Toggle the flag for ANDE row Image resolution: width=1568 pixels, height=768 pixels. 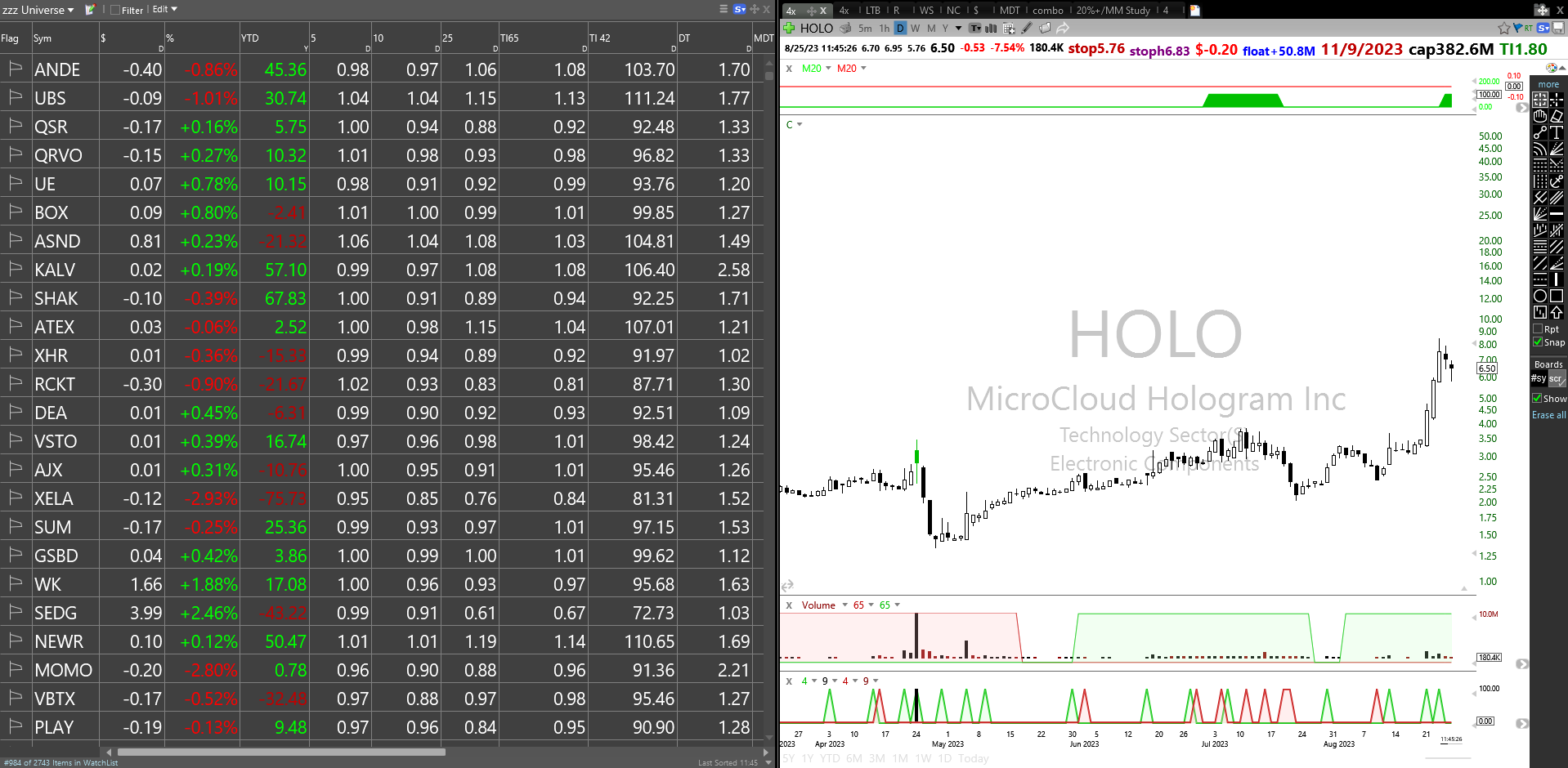coord(16,69)
